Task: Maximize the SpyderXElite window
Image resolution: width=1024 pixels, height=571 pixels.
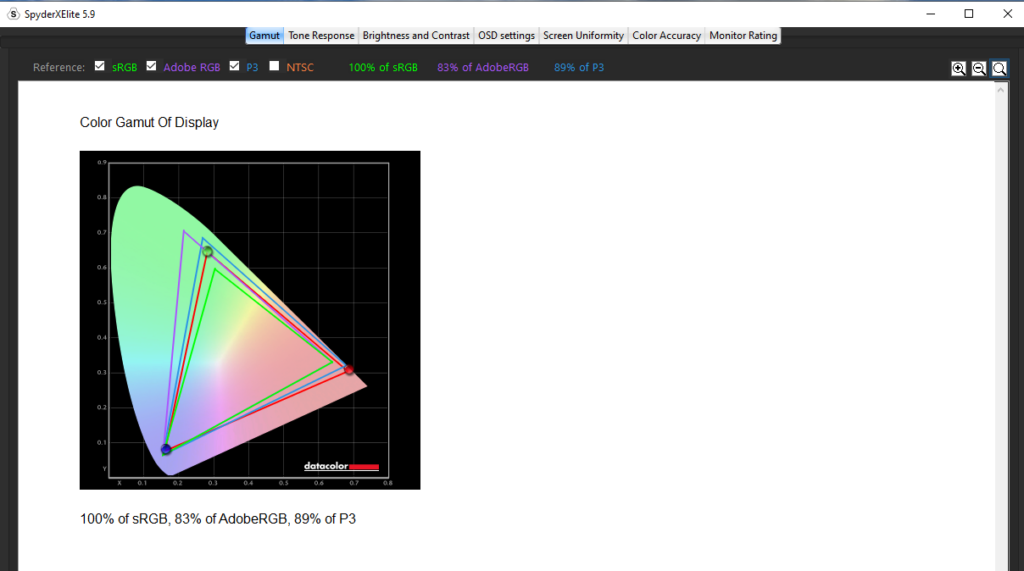Action: coord(969,14)
